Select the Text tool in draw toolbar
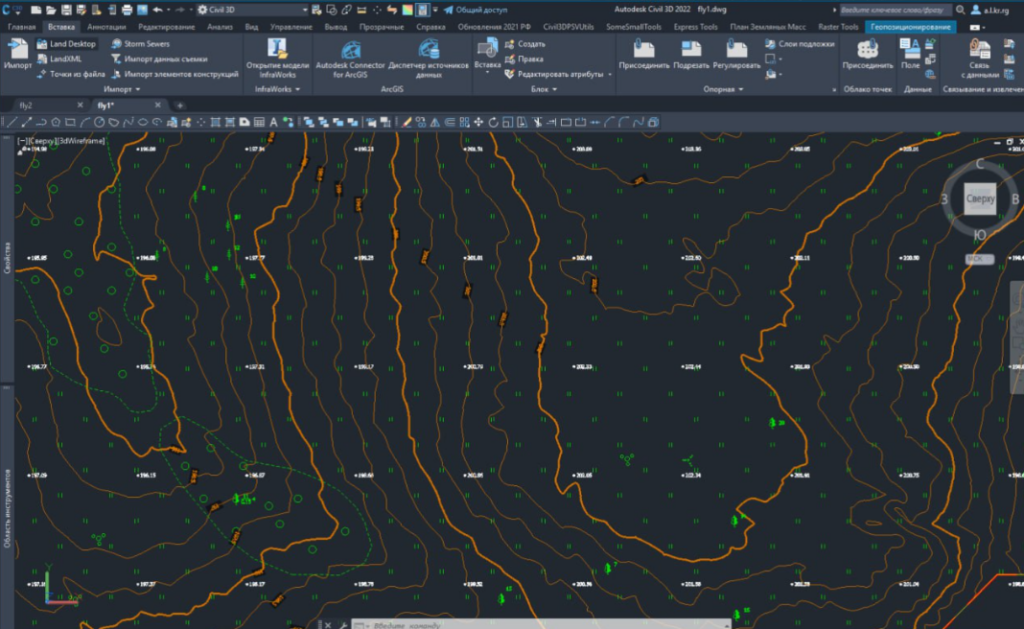 (x=274, y=122)
